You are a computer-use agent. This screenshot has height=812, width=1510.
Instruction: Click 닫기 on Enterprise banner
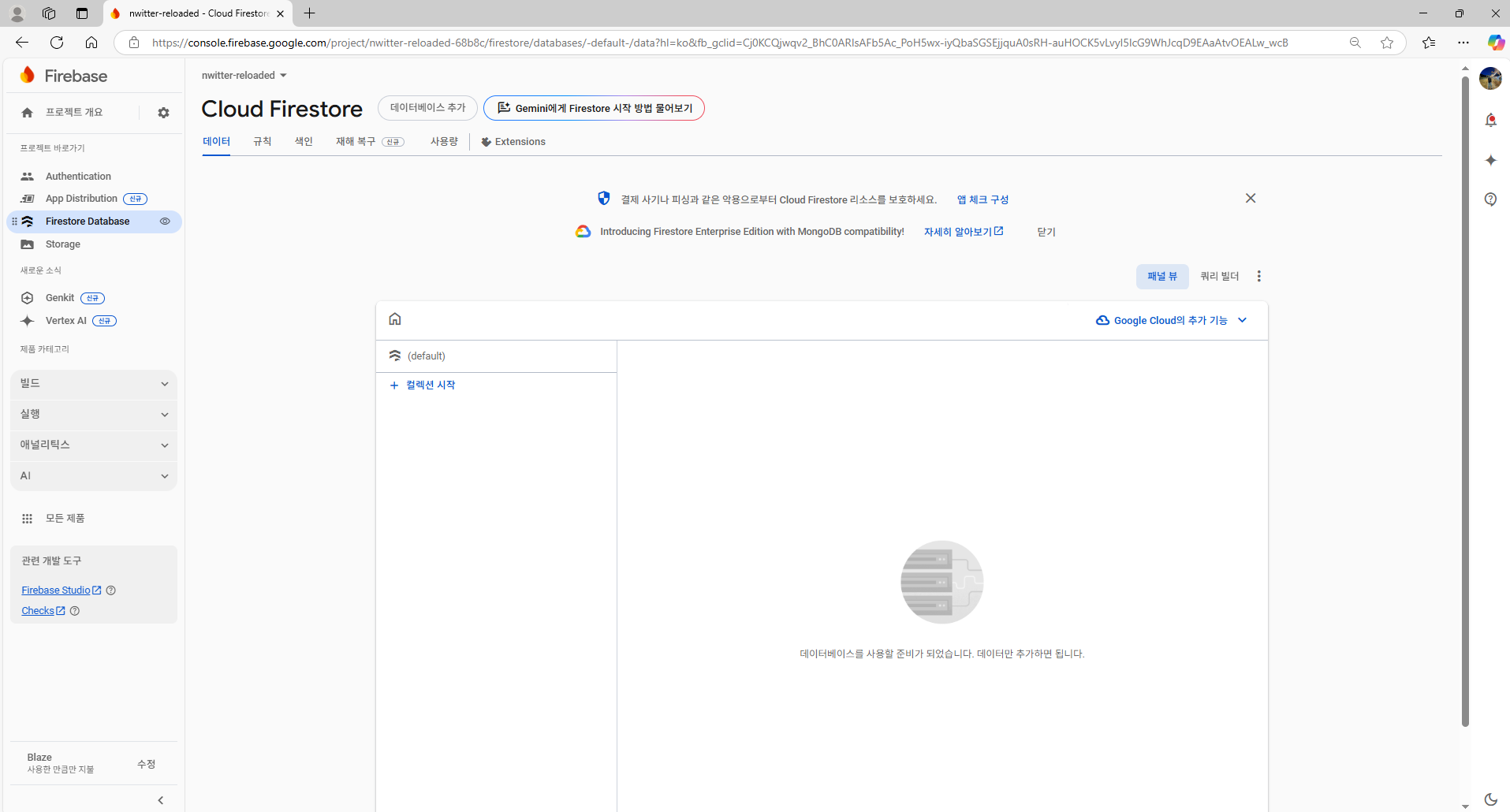[1046, 232]
